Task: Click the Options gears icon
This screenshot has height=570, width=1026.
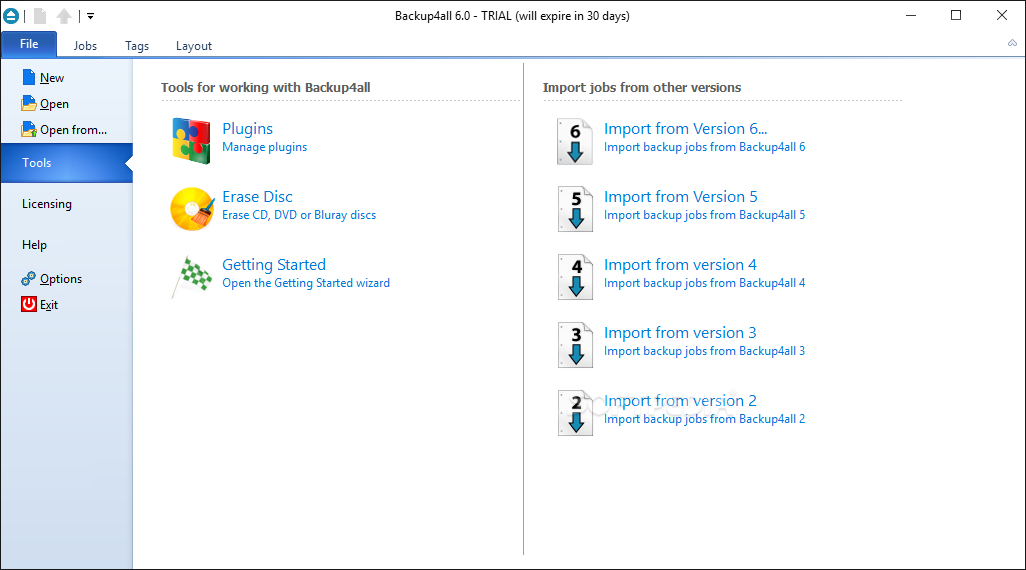Action: (x=28, y=279)
